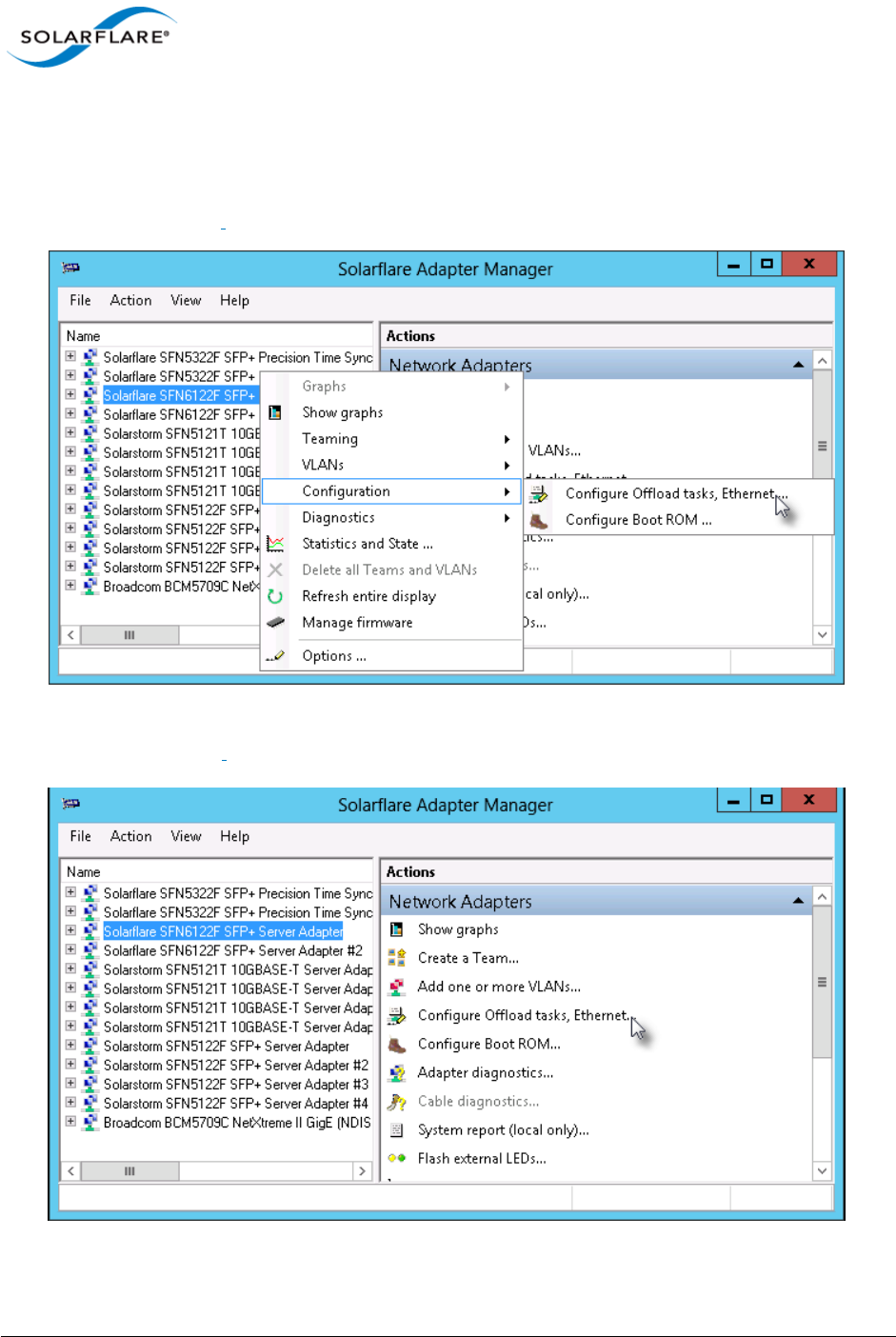Click the app icon in upper window title bar
Viewport: 896px width, 1337px height.
[x=70, y=269]
